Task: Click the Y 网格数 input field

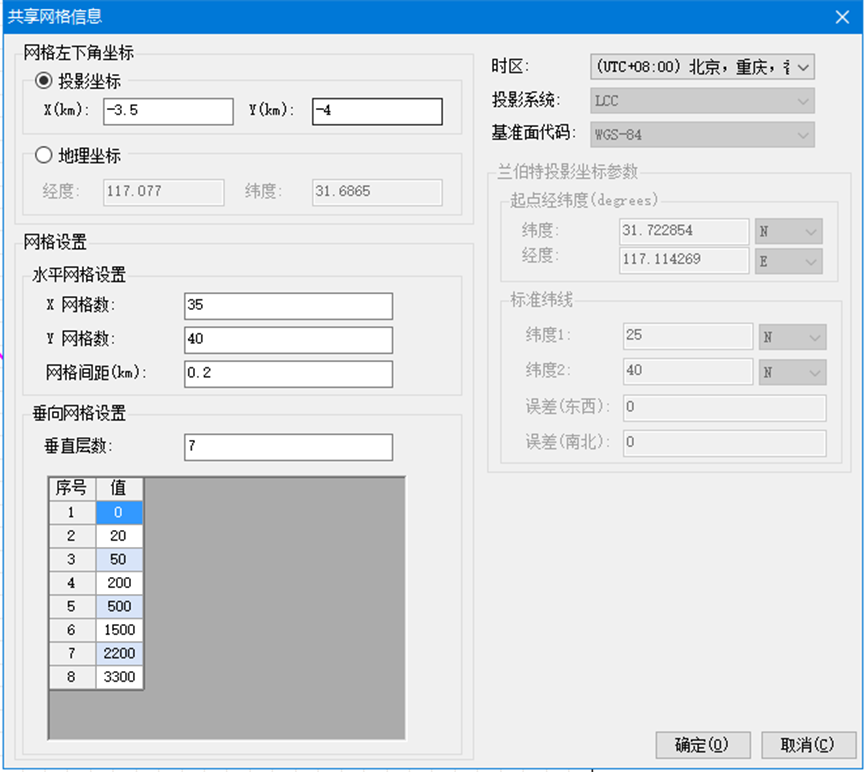Action: [288, 339]
